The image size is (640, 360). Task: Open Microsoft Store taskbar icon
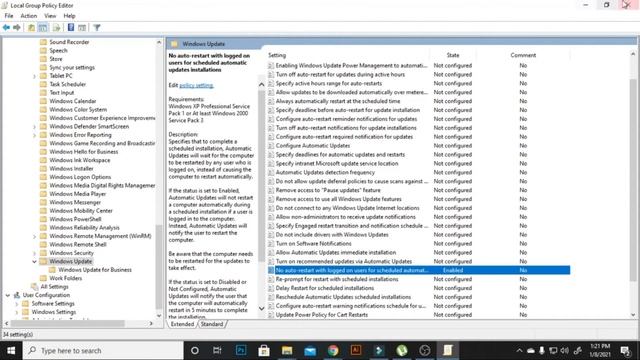(264, 350)
